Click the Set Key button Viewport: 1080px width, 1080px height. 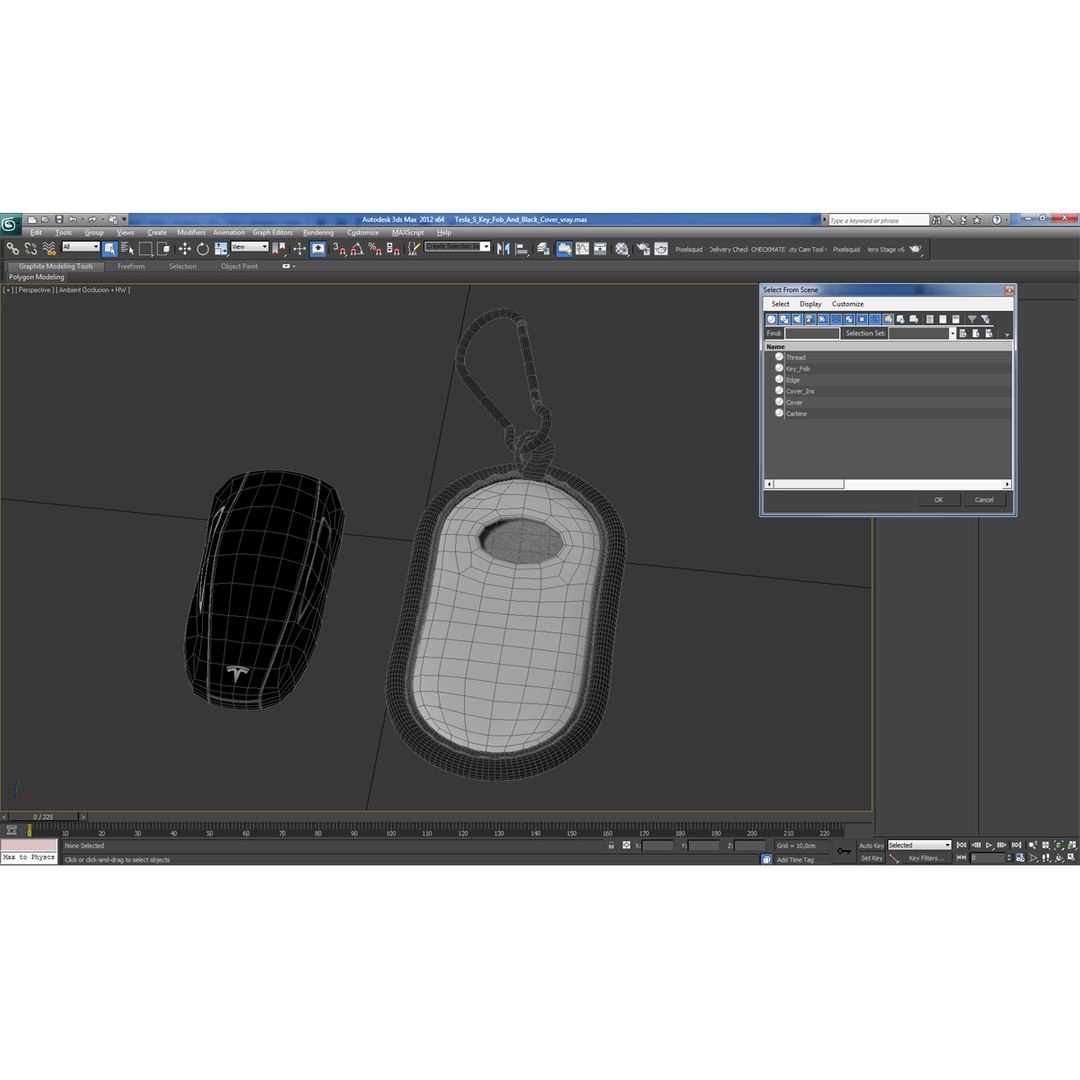[x=871, y=858]
